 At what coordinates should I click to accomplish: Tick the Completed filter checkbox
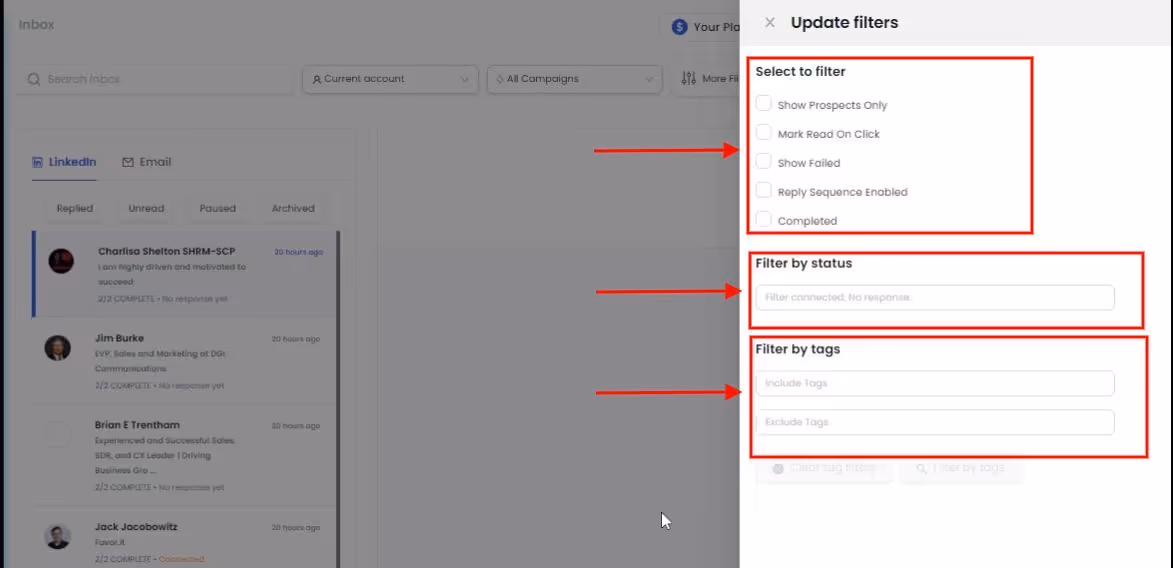pyautogui.click(x=763, y=220)
